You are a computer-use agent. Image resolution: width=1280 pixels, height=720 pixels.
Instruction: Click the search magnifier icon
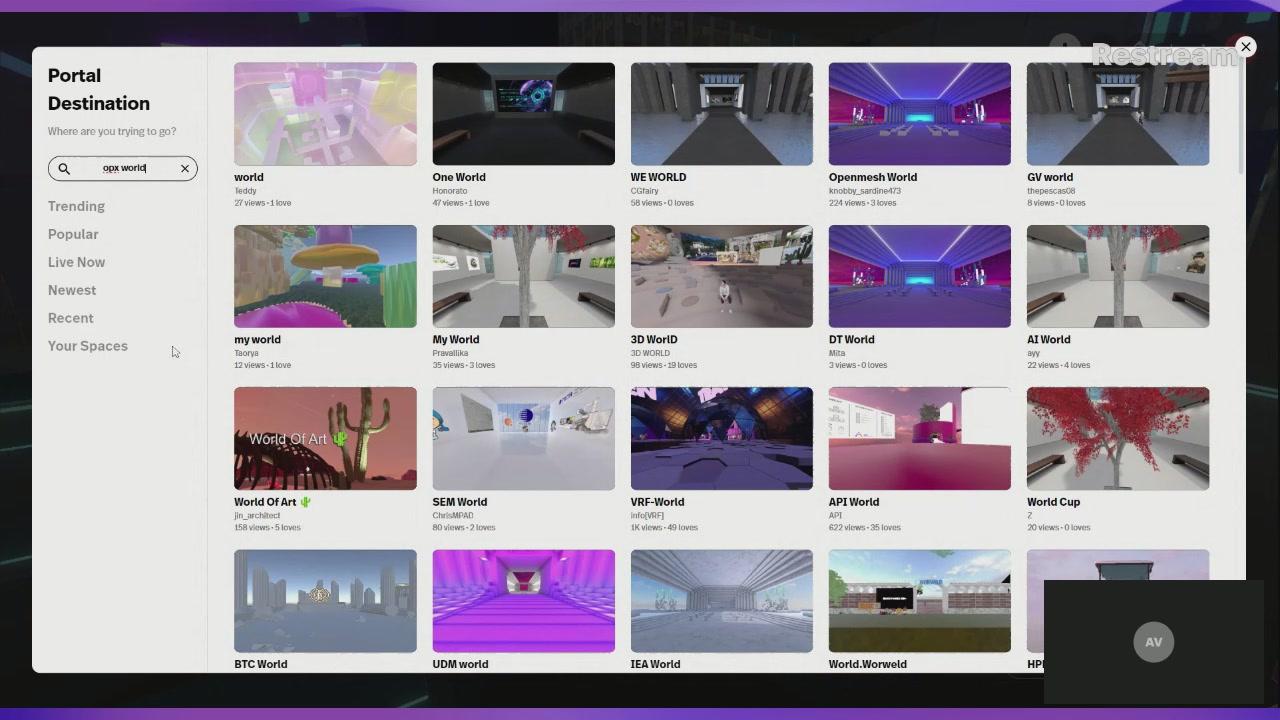[x=64, y=169]
